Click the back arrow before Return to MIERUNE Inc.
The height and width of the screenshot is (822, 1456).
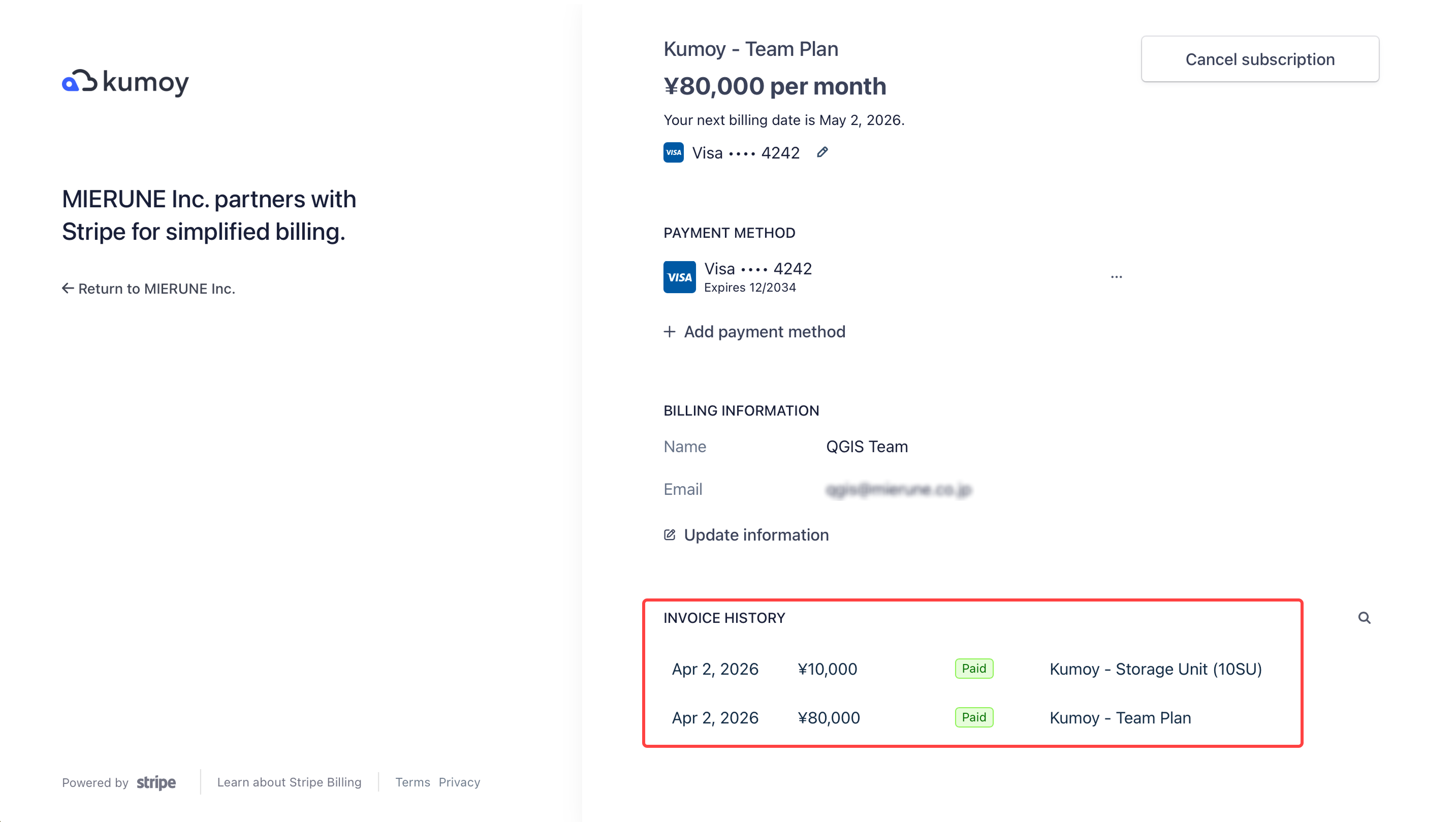(x=67, y=289)
